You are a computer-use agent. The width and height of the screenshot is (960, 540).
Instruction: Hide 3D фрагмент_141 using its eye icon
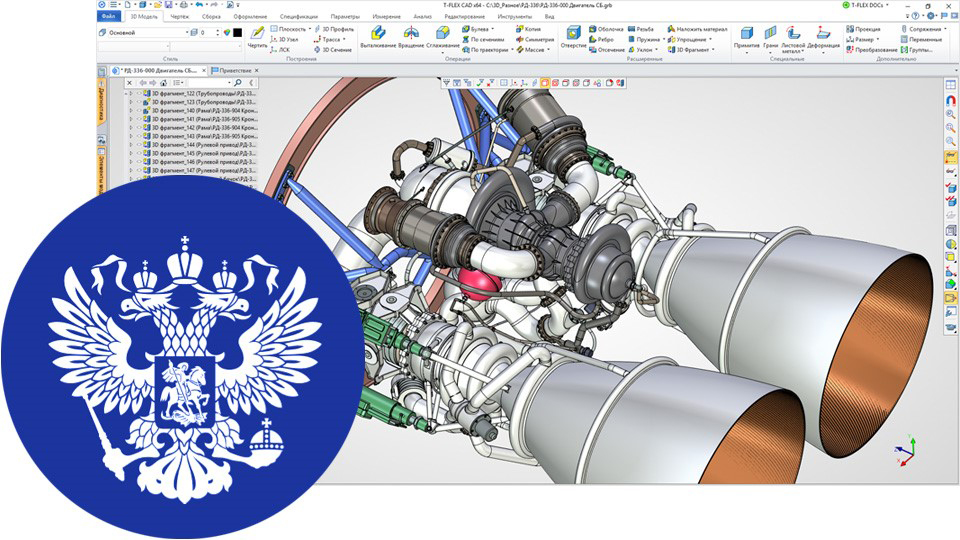tap(139, 119)
